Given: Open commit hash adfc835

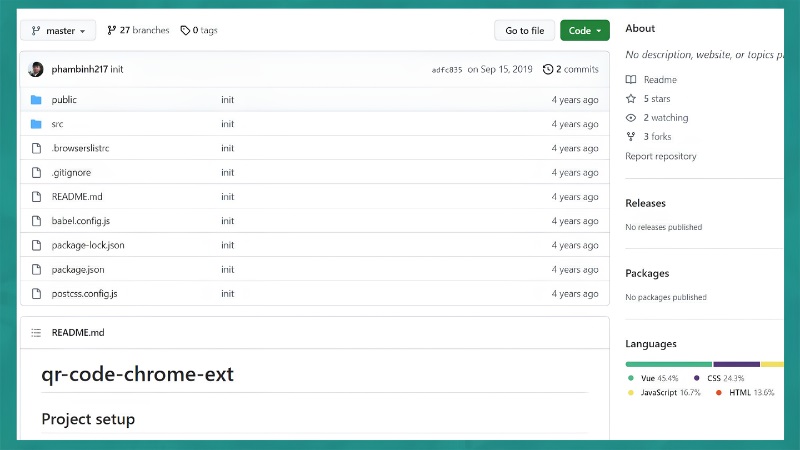Looking at the screenshot, I should coord(447,70).
